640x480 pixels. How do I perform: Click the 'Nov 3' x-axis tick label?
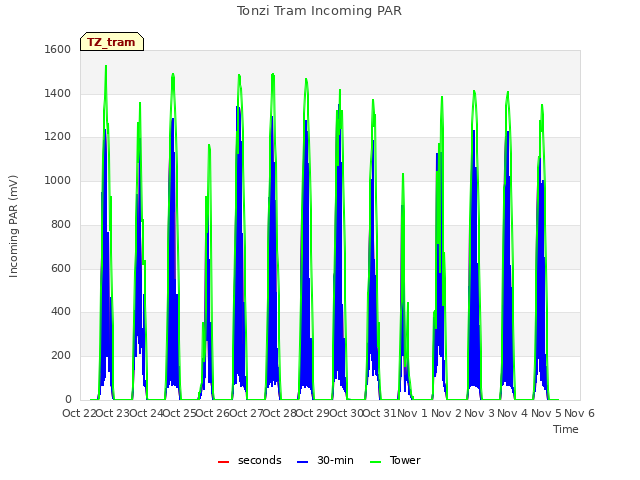(x=479, y=413)
